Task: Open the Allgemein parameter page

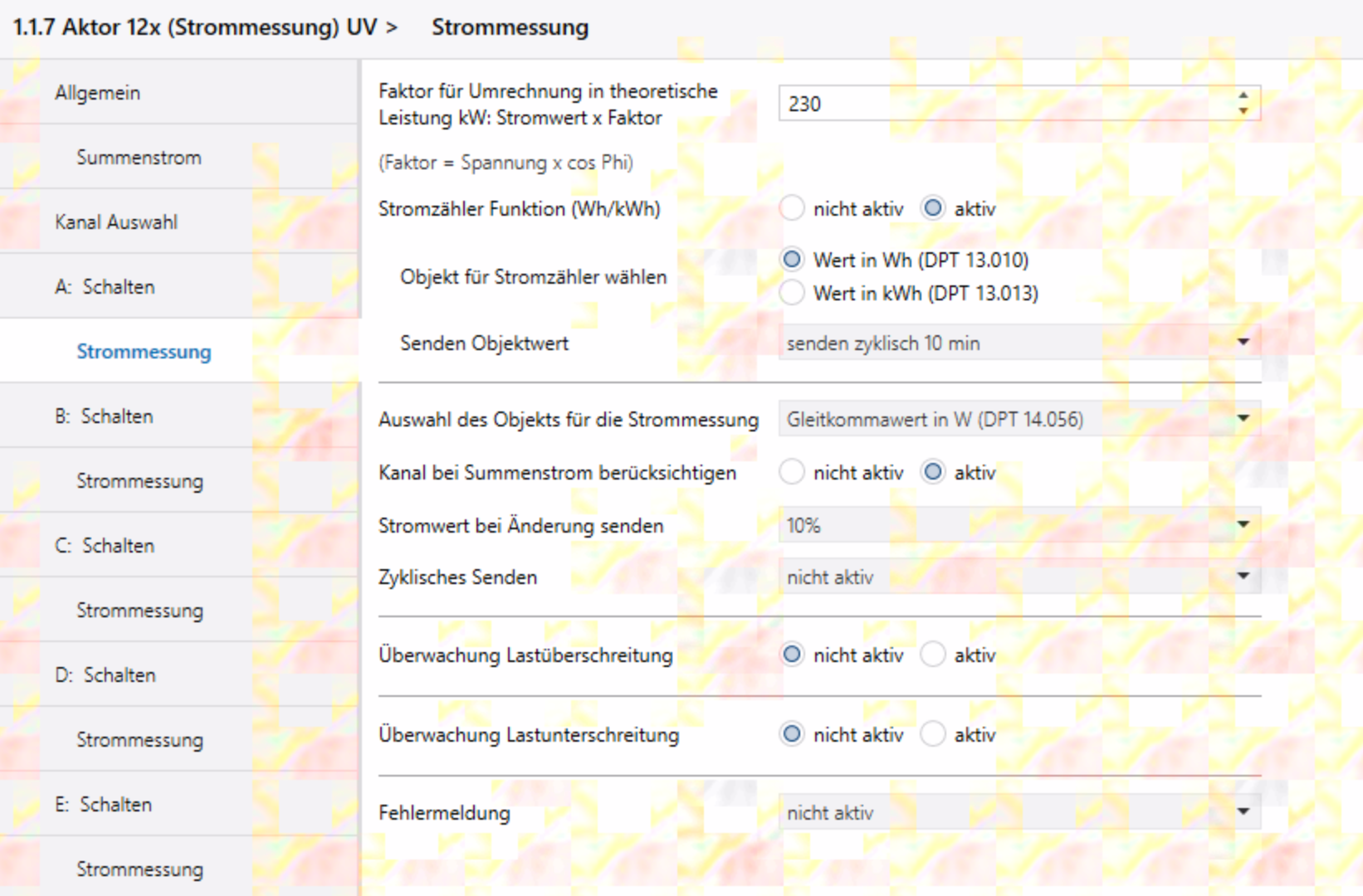Action: coord(98,93)
